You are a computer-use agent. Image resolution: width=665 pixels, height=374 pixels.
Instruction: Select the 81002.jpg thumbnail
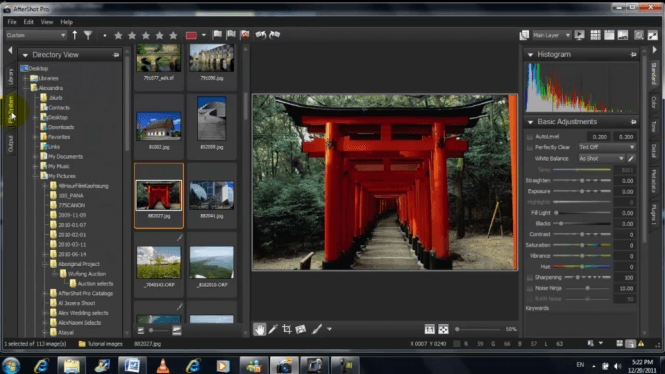(159, 126)
